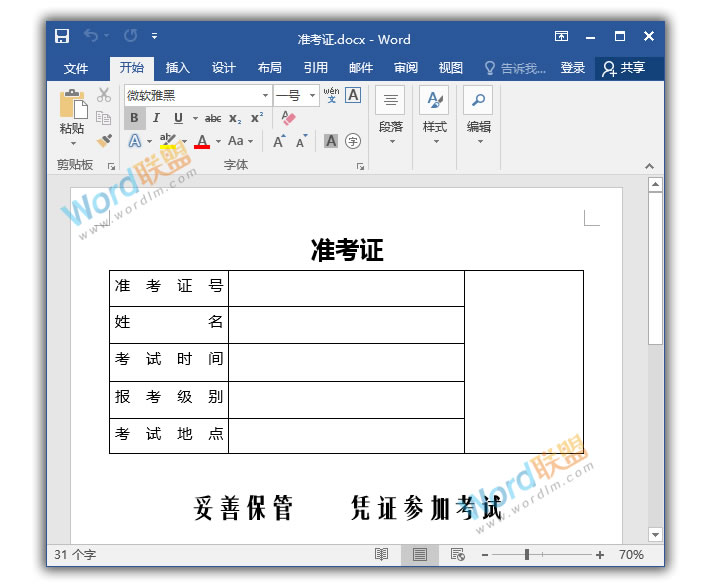Click the Subscript x₂ icon
710x586 pixels.
235,118
